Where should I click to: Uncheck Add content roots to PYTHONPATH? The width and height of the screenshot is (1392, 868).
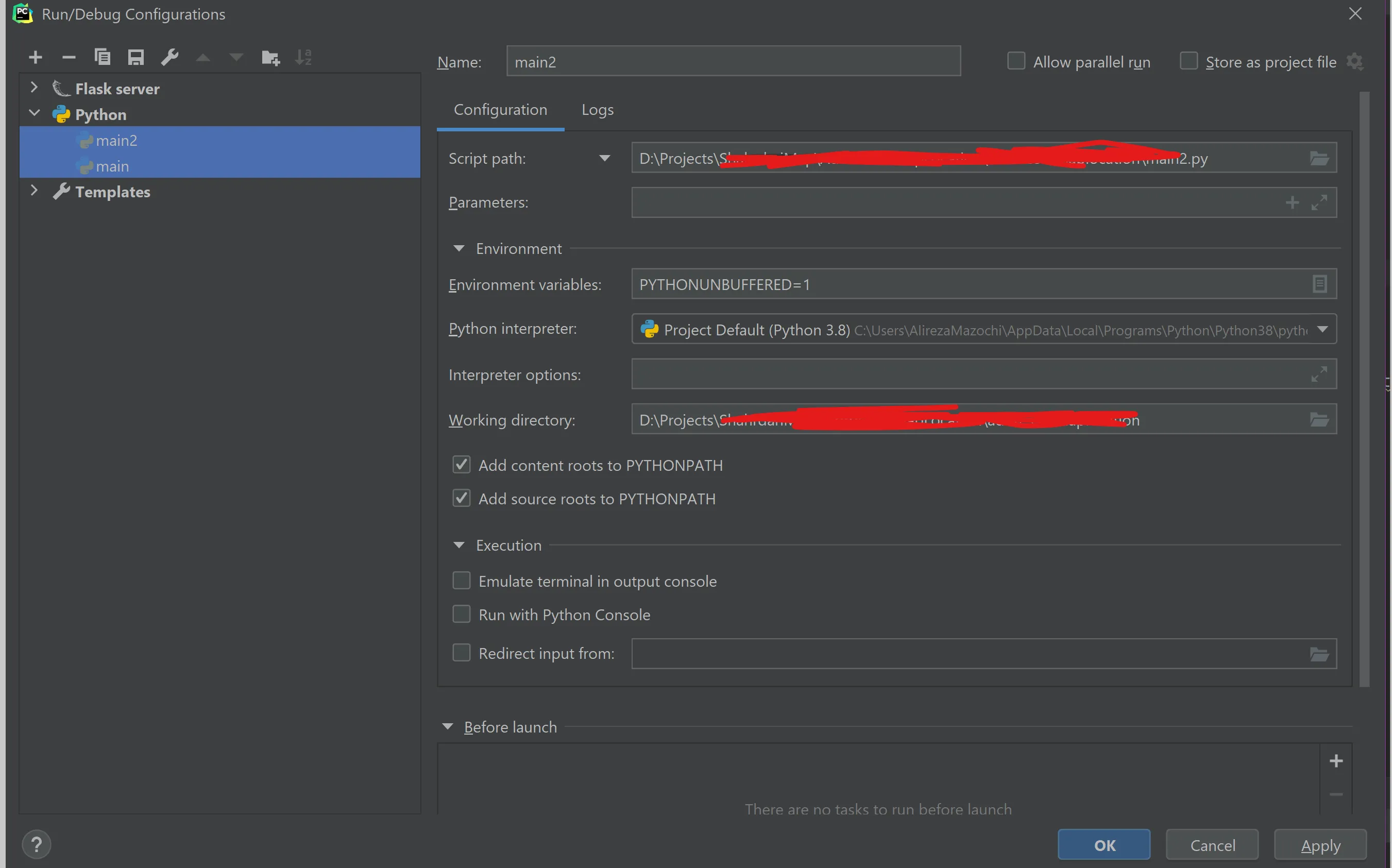[462, 465]
